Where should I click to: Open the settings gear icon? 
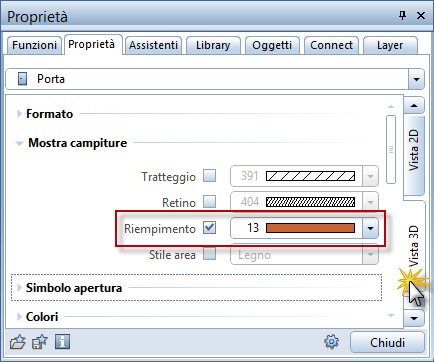point(331,342)
